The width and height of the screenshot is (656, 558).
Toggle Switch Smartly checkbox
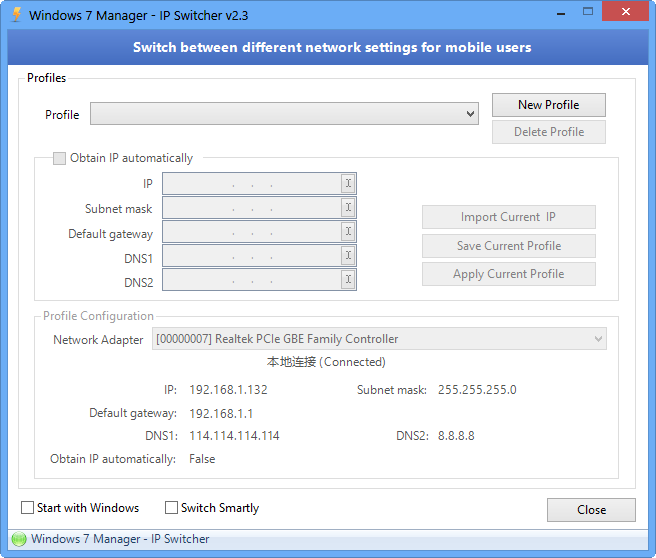tap(171, 507)
